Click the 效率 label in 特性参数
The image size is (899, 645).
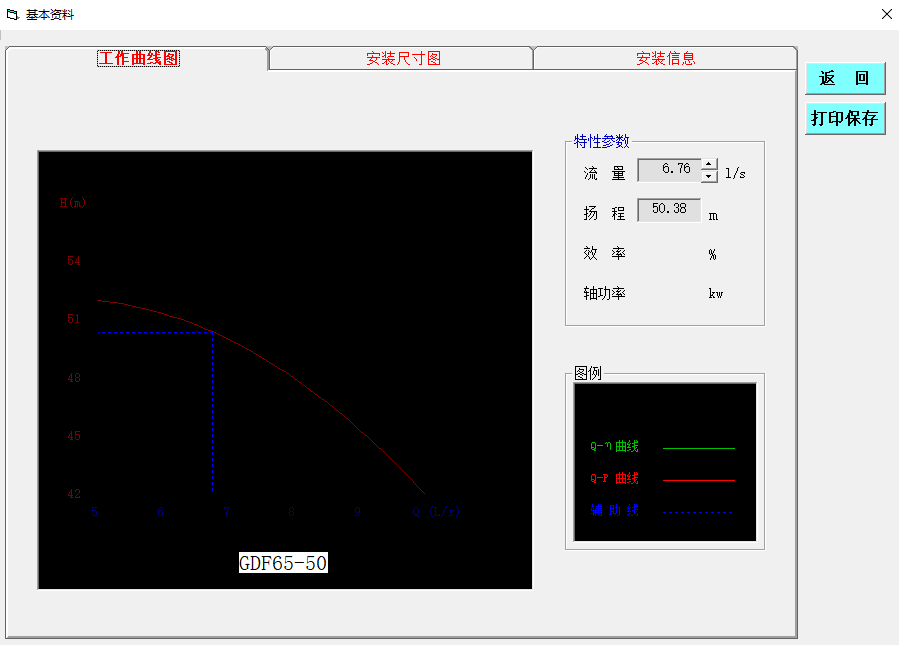[x=604, y=253]
